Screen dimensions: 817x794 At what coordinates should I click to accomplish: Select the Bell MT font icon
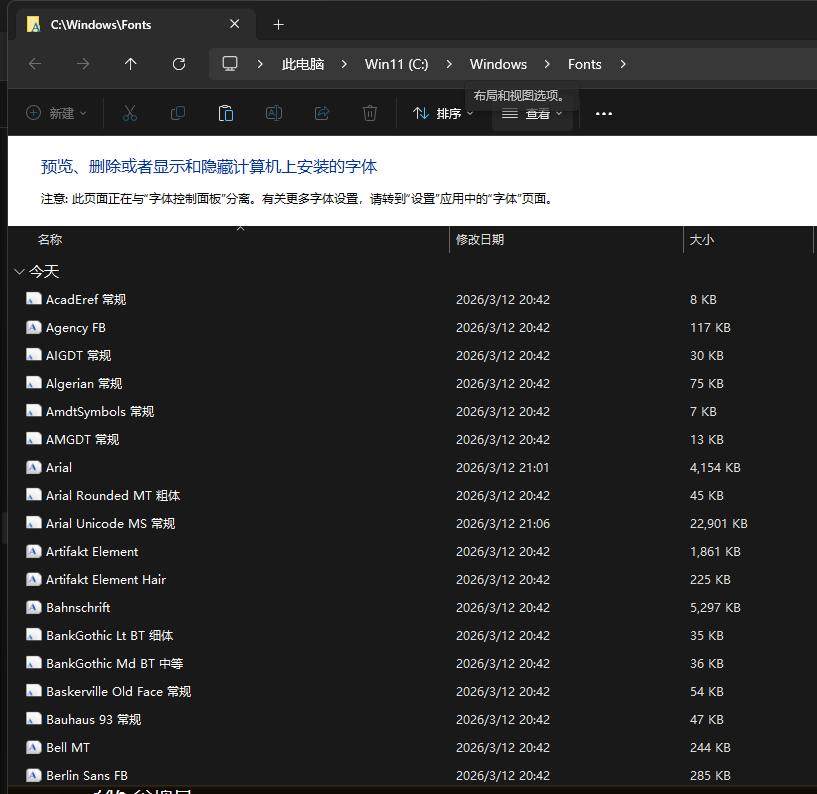coord(33,747)
